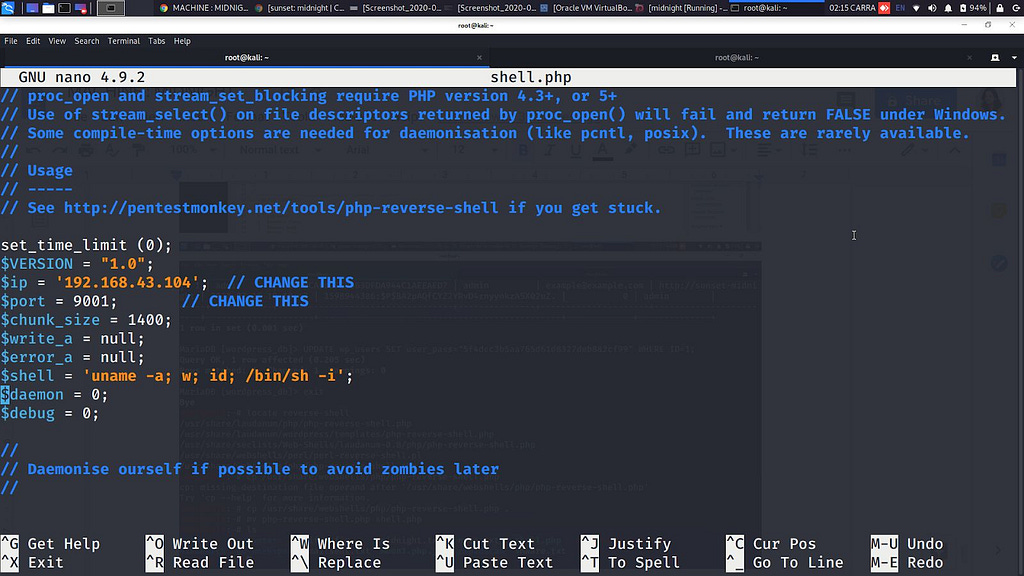Select root@kali taskbar window button
This screenshot has height=576, width=1024.
click(776, 8)
